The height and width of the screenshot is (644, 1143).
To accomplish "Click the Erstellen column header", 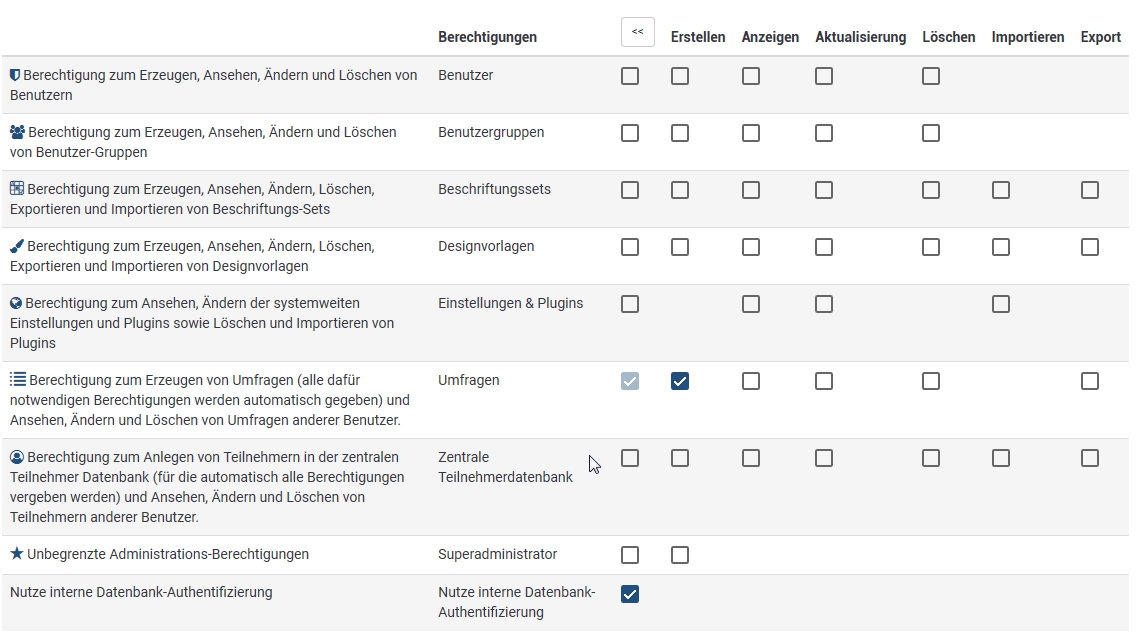I will [x=698, y=37].
